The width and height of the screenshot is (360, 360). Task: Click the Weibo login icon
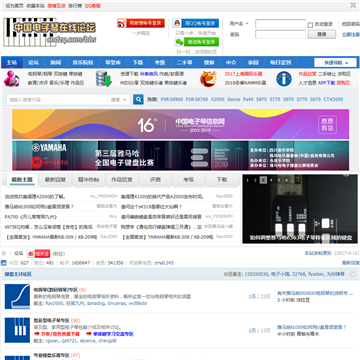tap(121, 23)
